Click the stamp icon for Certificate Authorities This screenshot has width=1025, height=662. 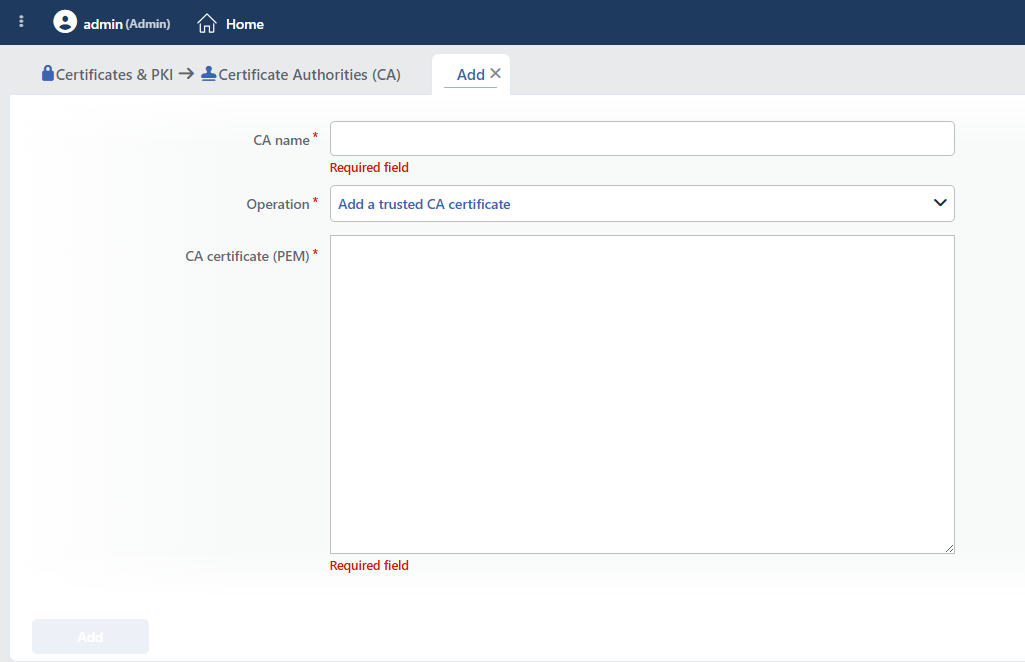pos(209,74)
